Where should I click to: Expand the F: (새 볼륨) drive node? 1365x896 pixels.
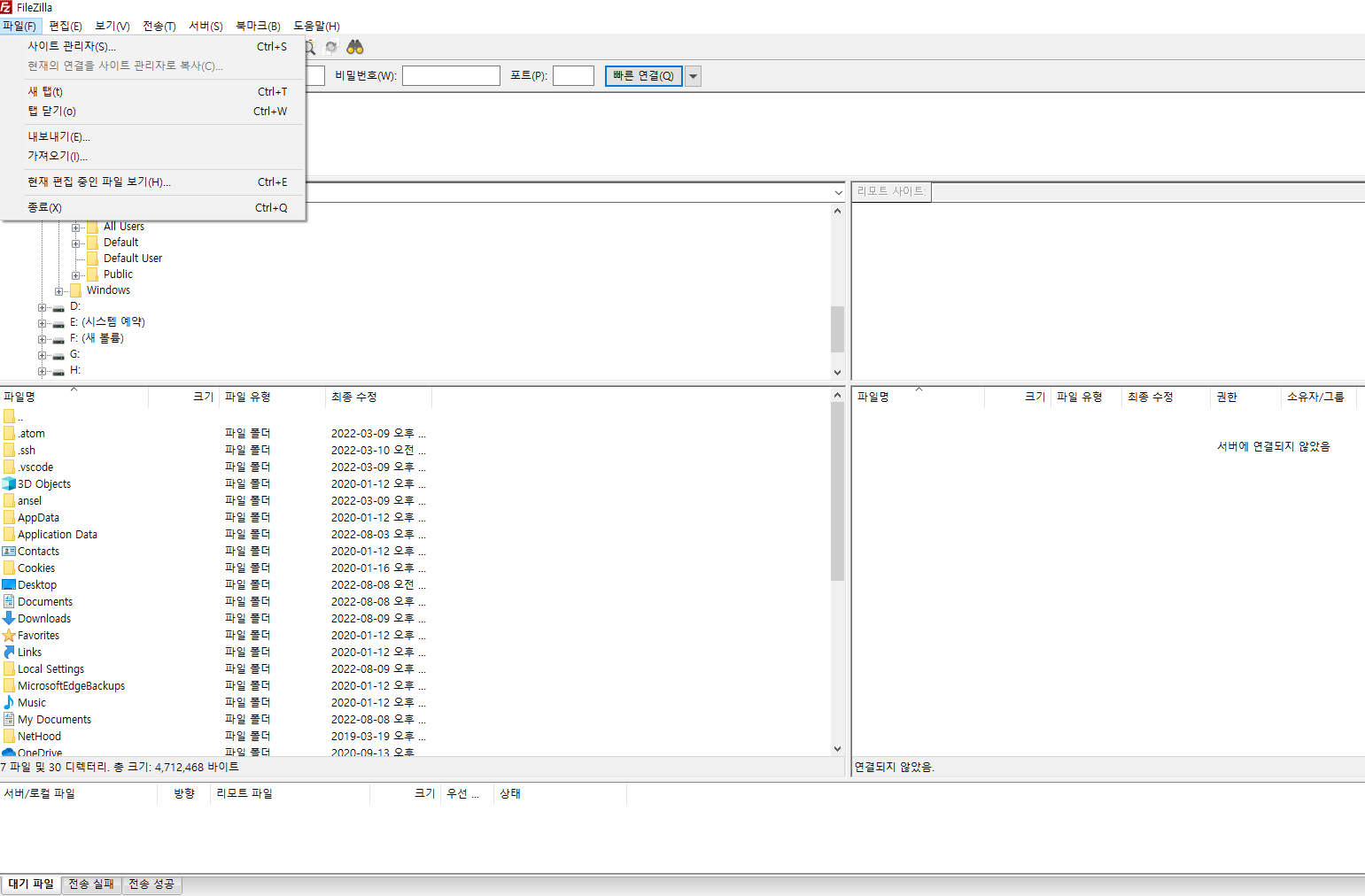coord(43,339)
